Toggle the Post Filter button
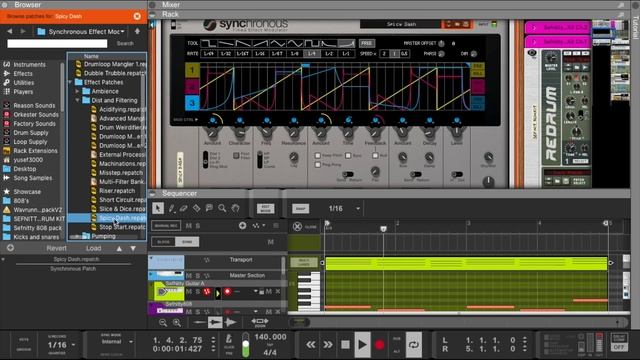The height and width of the screenshot is (360, 640). pos(236,156)
